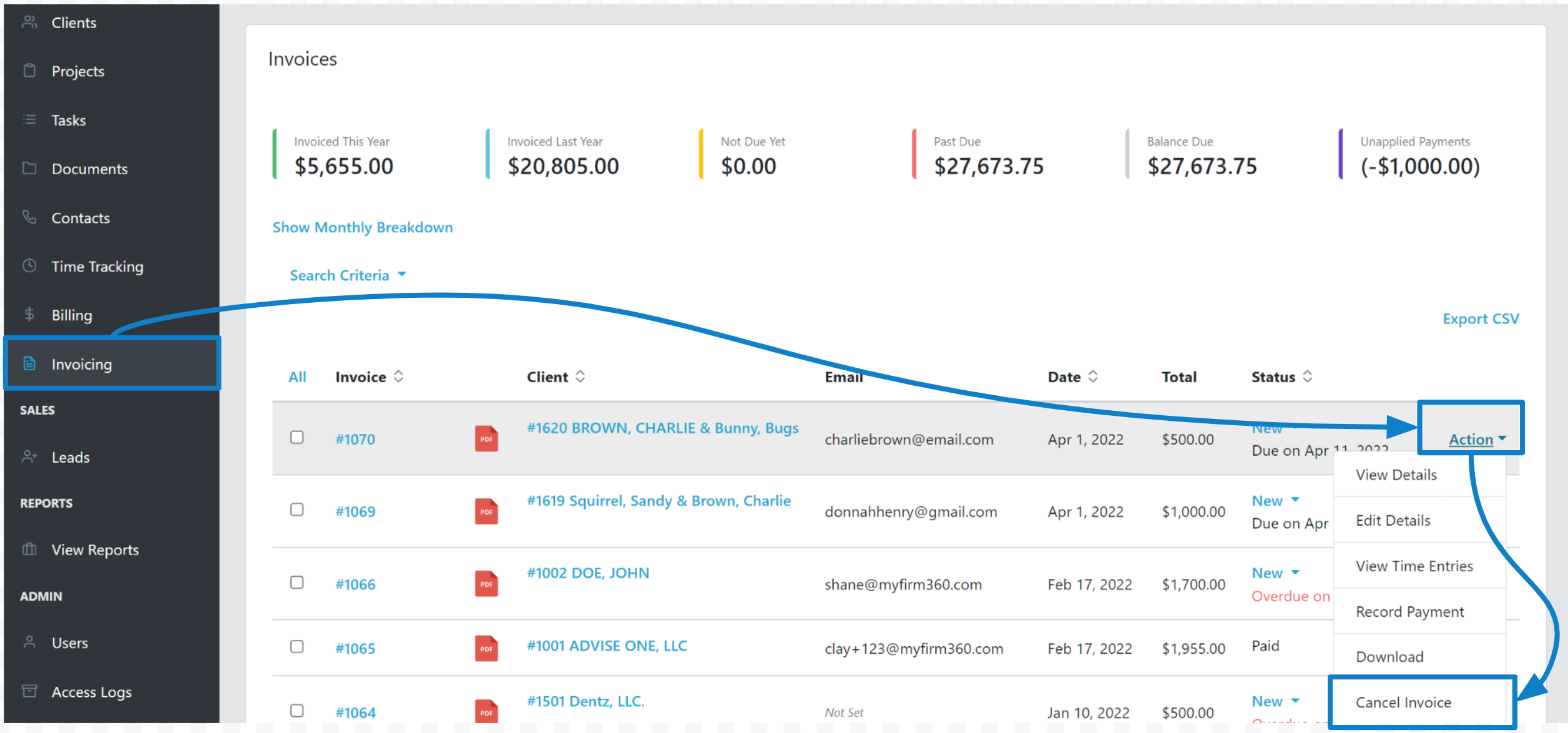Screen dimensions: 1568x733
Task: Click the Contacts phone icon
Action: coord(29,217)
